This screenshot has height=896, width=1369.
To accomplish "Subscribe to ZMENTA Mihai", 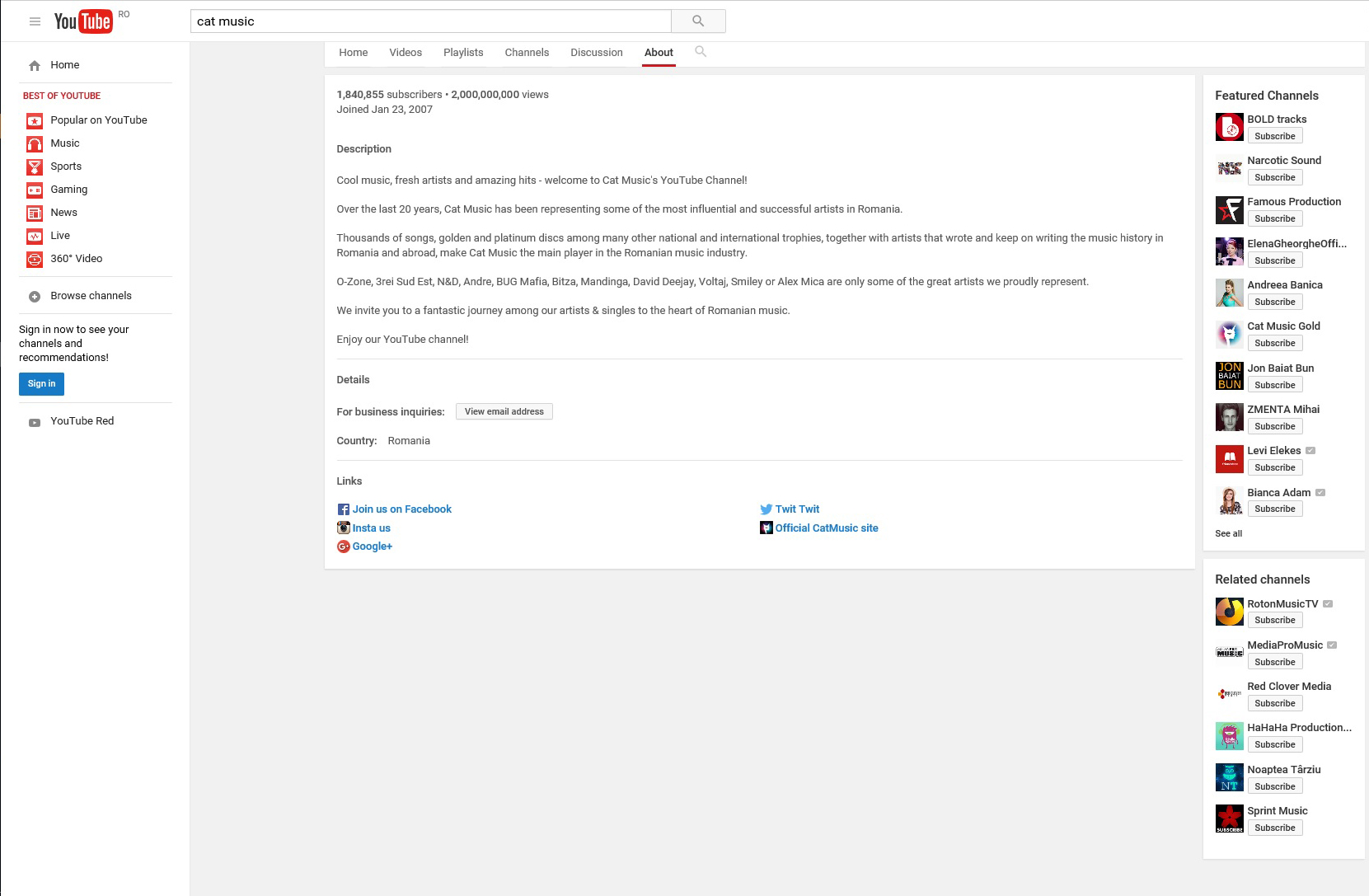I will (1275, 426).
